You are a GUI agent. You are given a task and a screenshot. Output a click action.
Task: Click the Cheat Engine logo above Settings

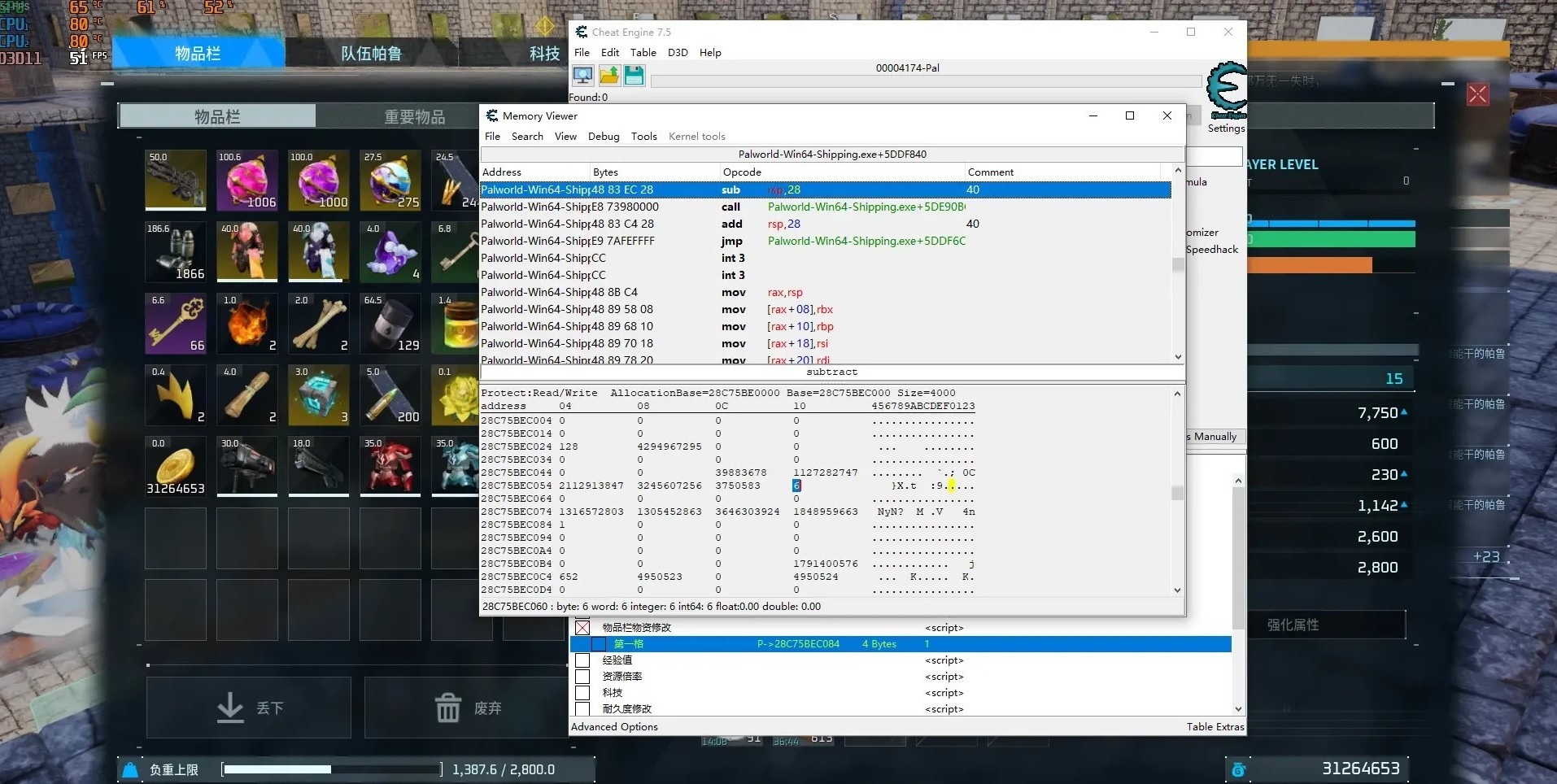[1226, 89]
